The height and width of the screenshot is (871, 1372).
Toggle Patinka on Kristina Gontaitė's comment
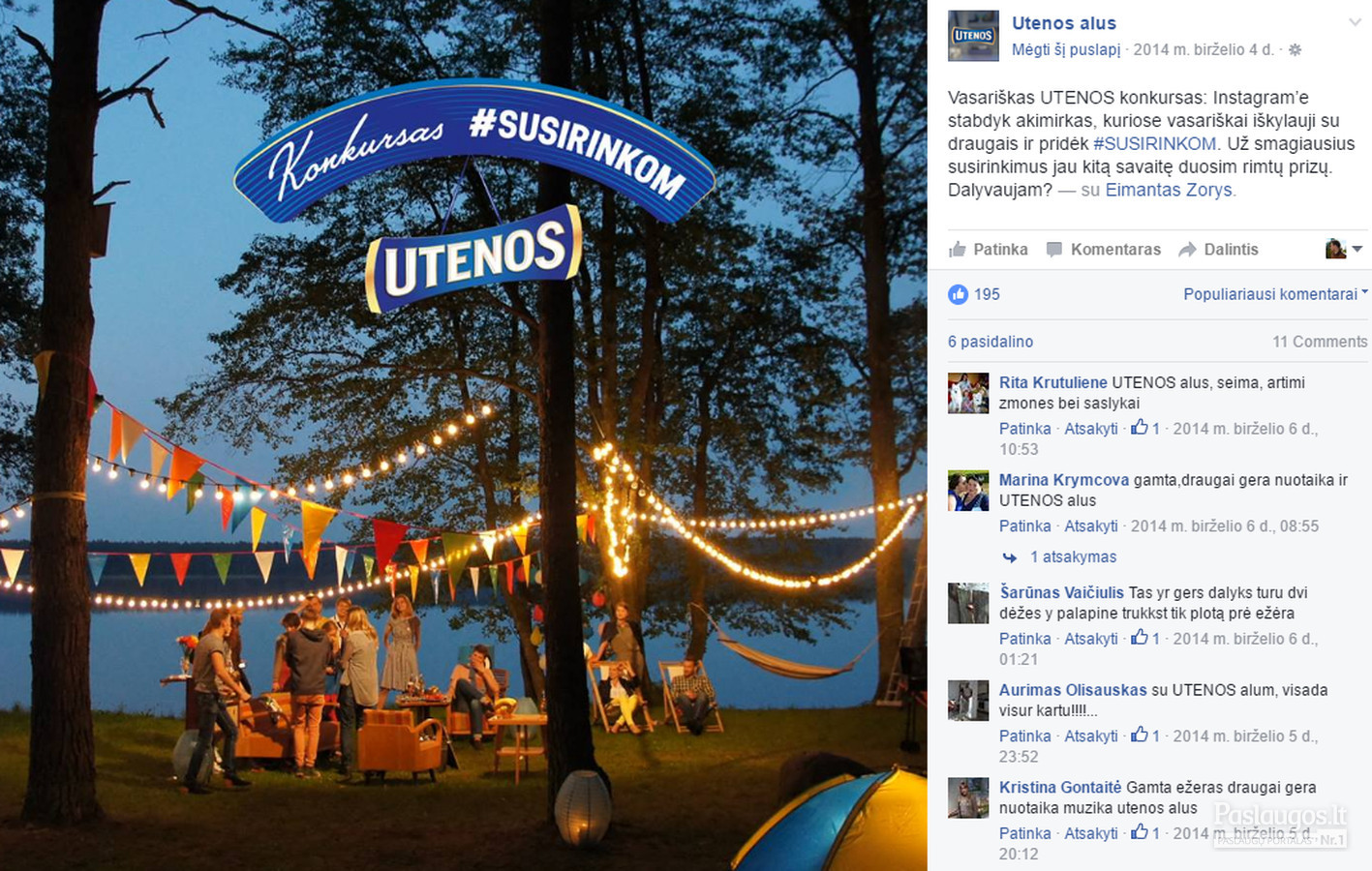(1024, 833)
